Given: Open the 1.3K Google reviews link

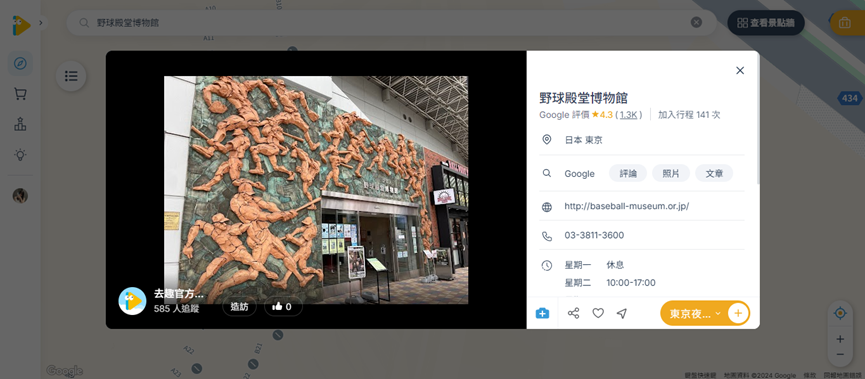Looking at the screenshot, I should [629, 115].
